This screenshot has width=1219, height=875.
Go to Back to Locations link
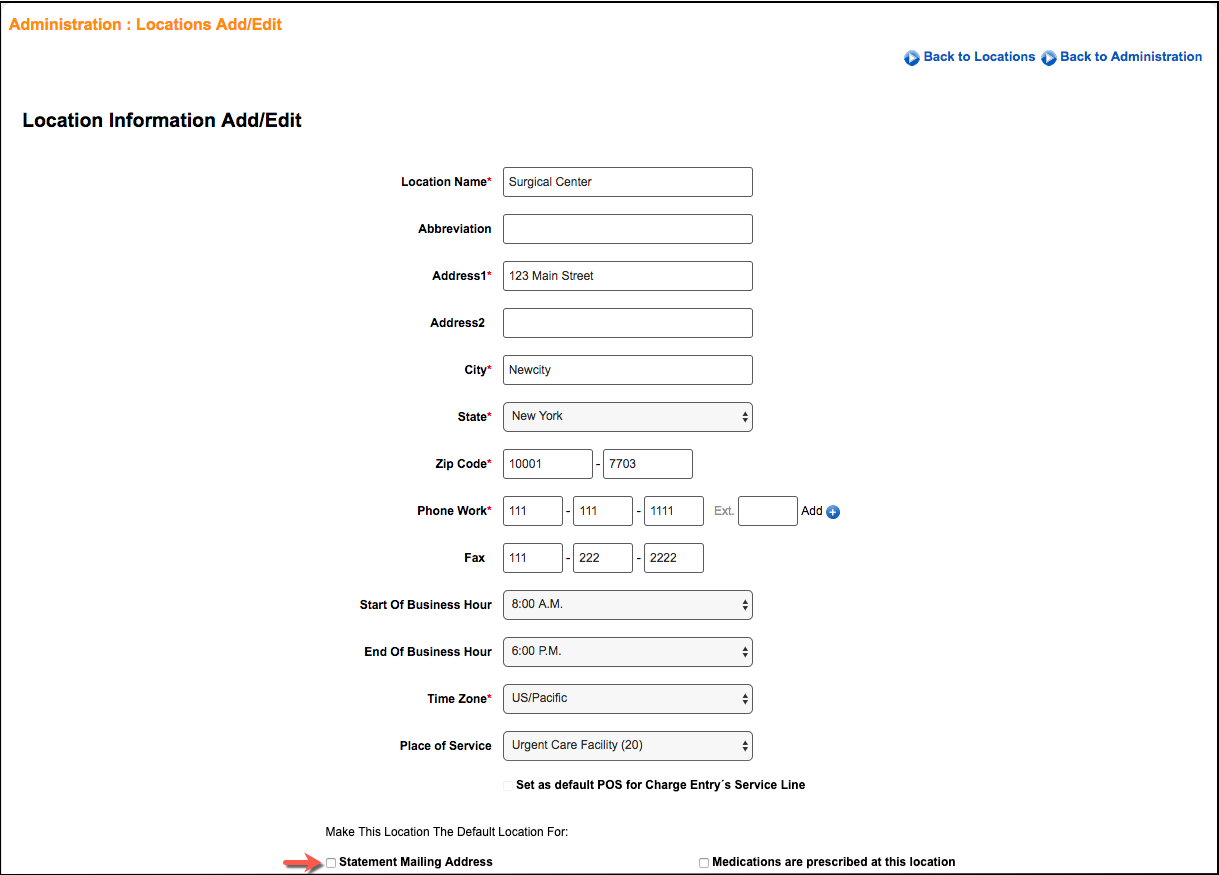tap(978, 57)
